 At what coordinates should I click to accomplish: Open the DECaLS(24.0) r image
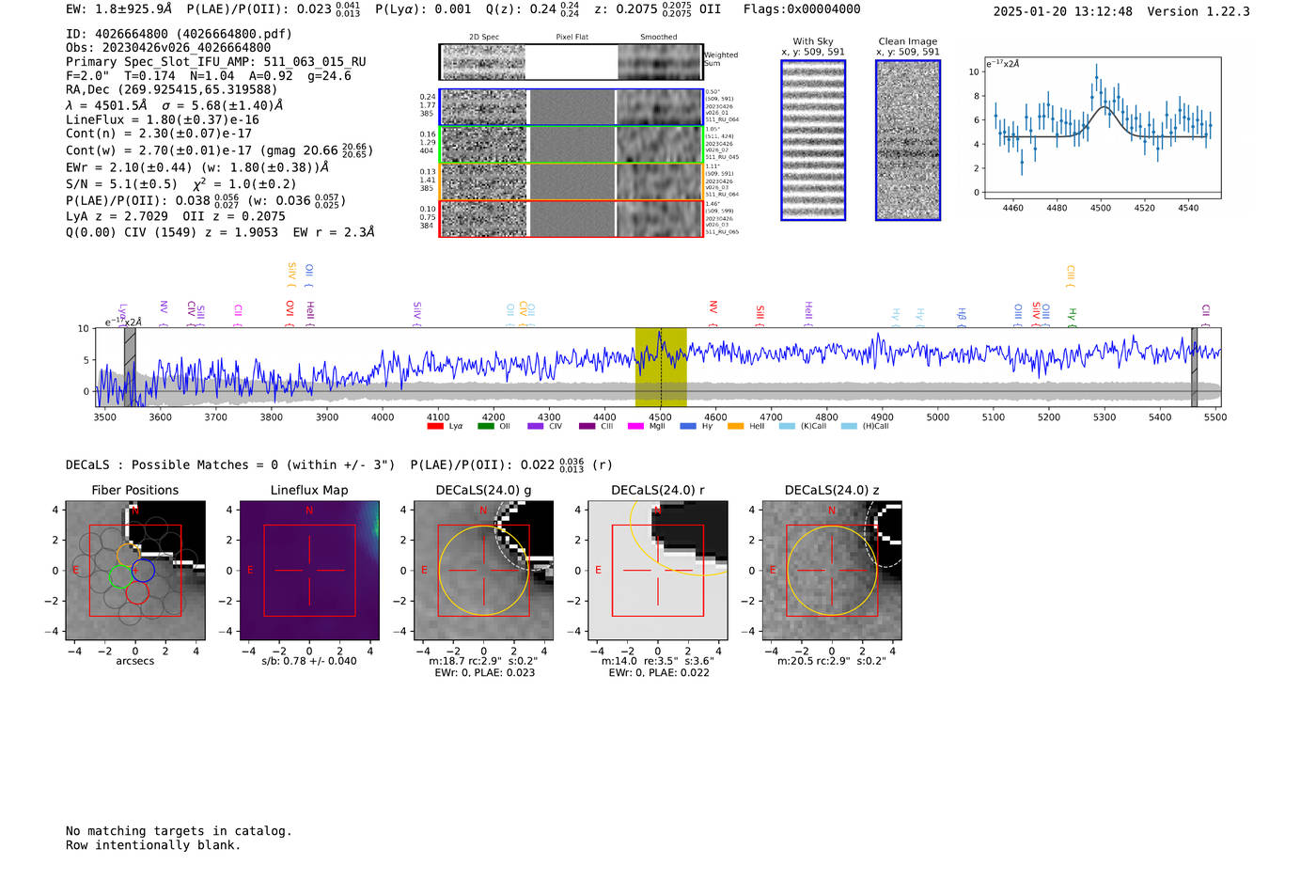[x=658, y=570]
